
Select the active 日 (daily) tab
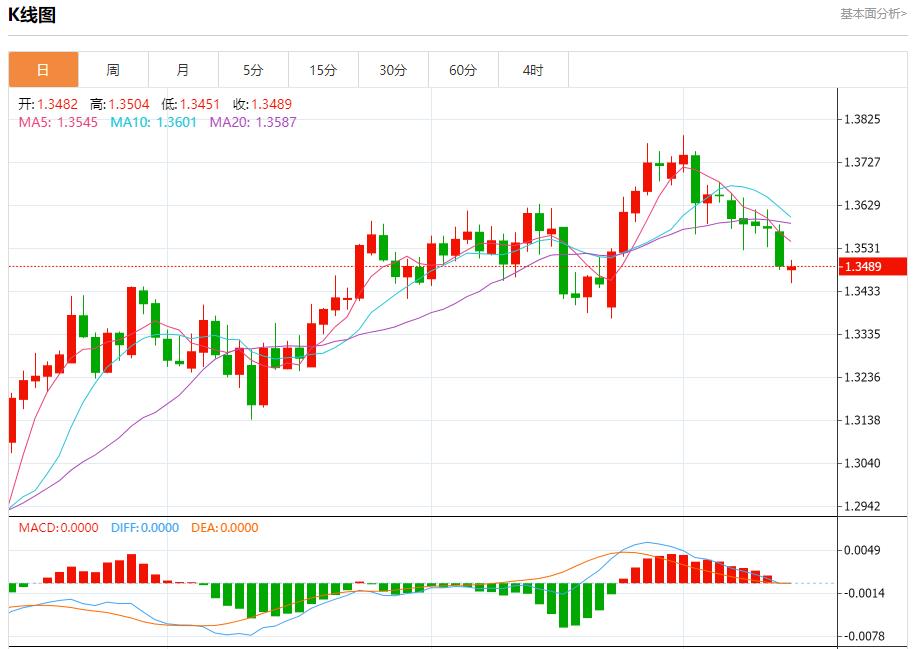click(43, 70)
